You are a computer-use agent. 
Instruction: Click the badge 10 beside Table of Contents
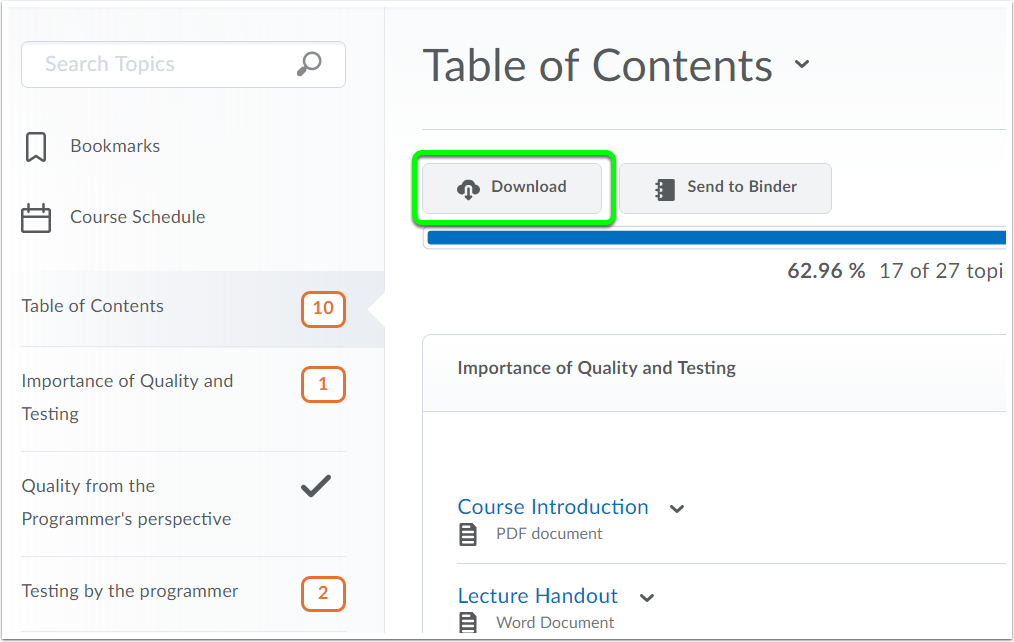(x=323, y=309)
